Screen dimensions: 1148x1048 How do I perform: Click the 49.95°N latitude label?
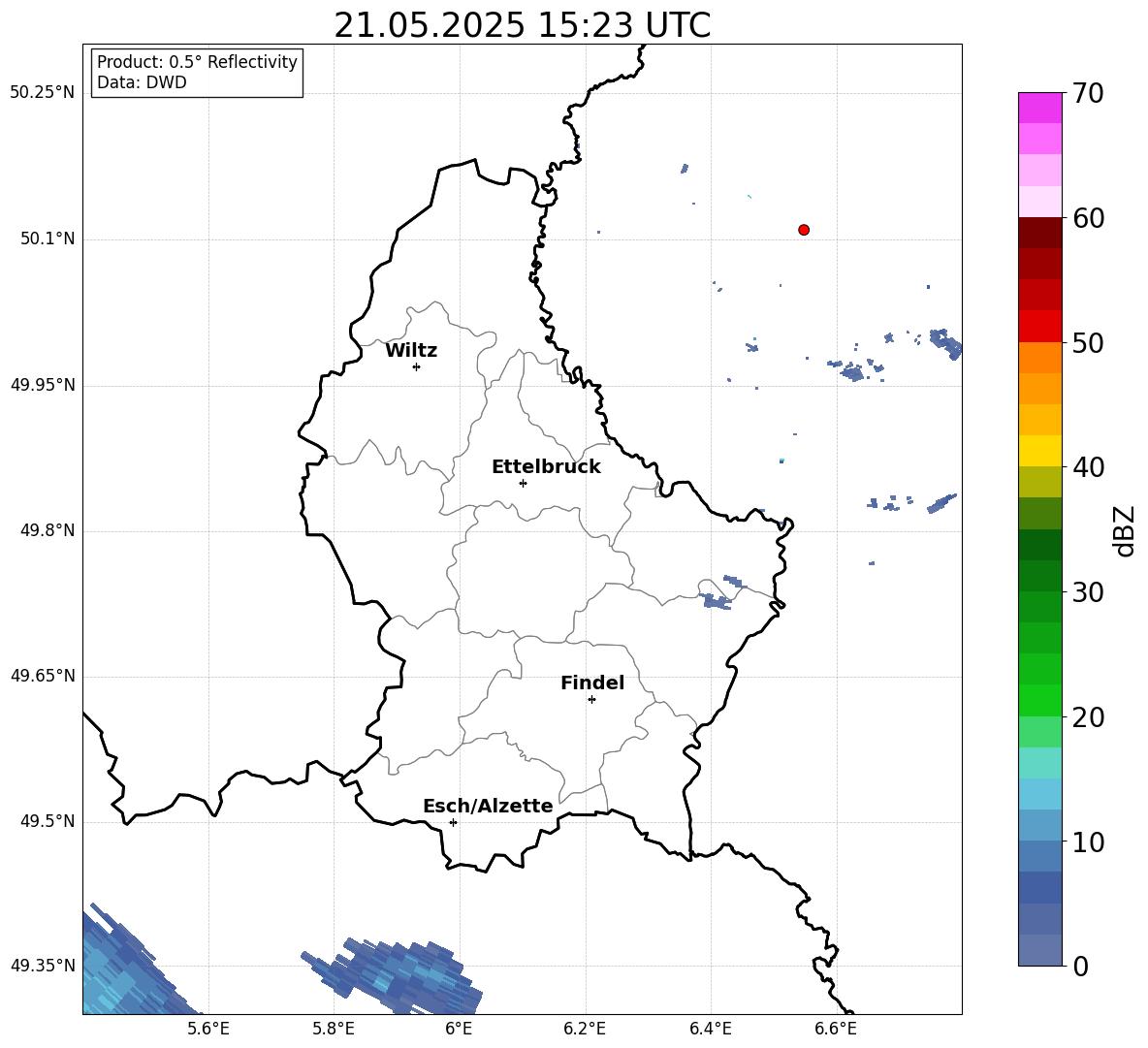coord(43,384)
